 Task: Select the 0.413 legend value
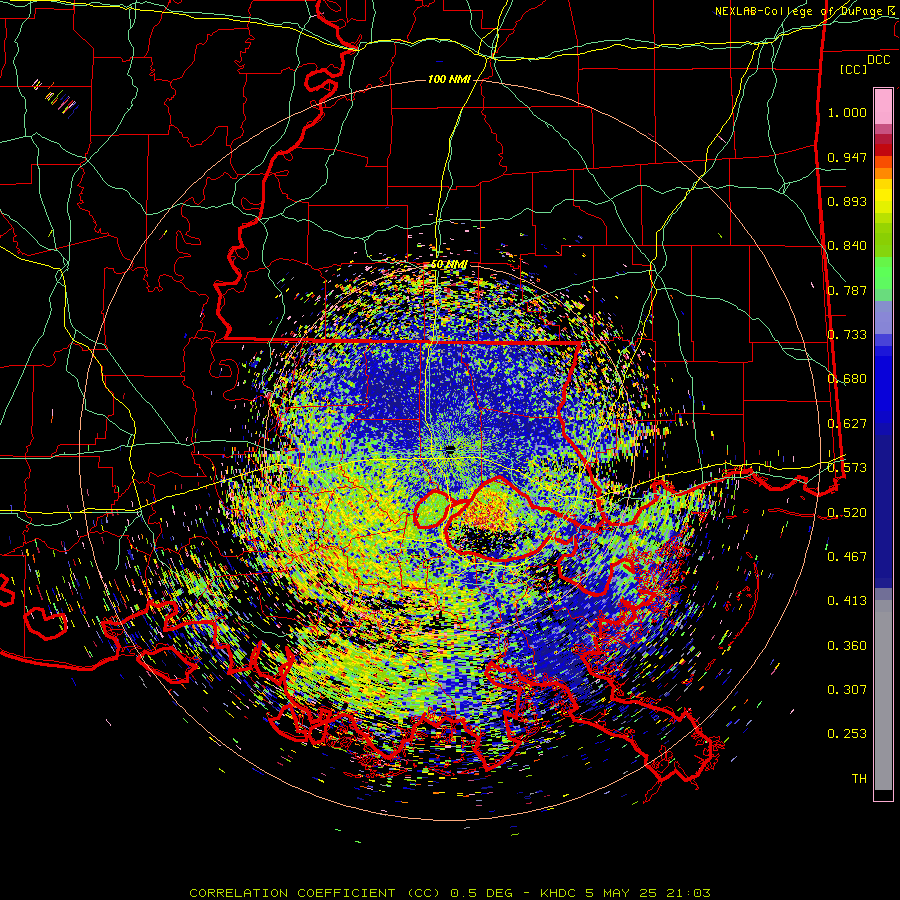click(847, 601)
